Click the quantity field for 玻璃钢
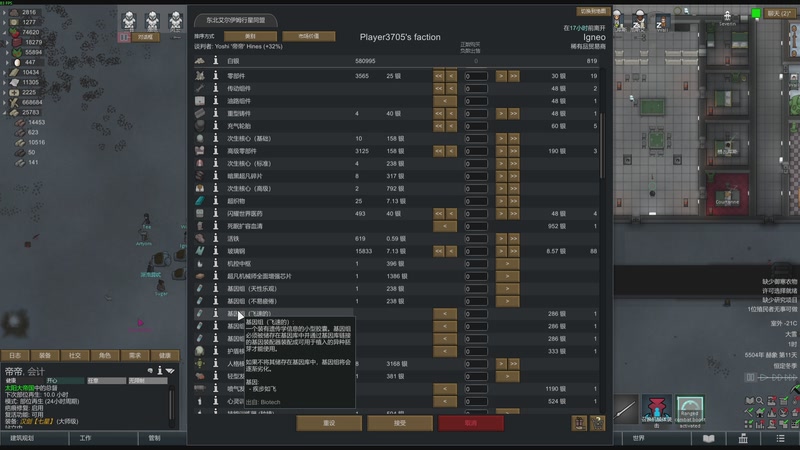Viewport: 800px width, 450px height. tap(476, 252)
